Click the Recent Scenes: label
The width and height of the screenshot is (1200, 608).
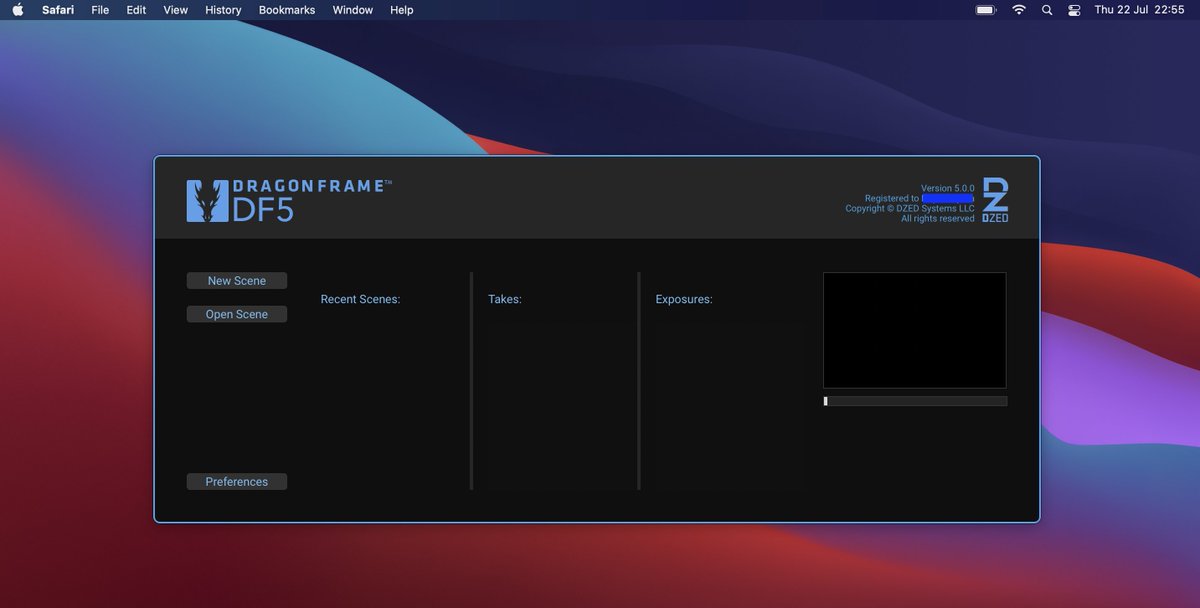pos(360,299)
